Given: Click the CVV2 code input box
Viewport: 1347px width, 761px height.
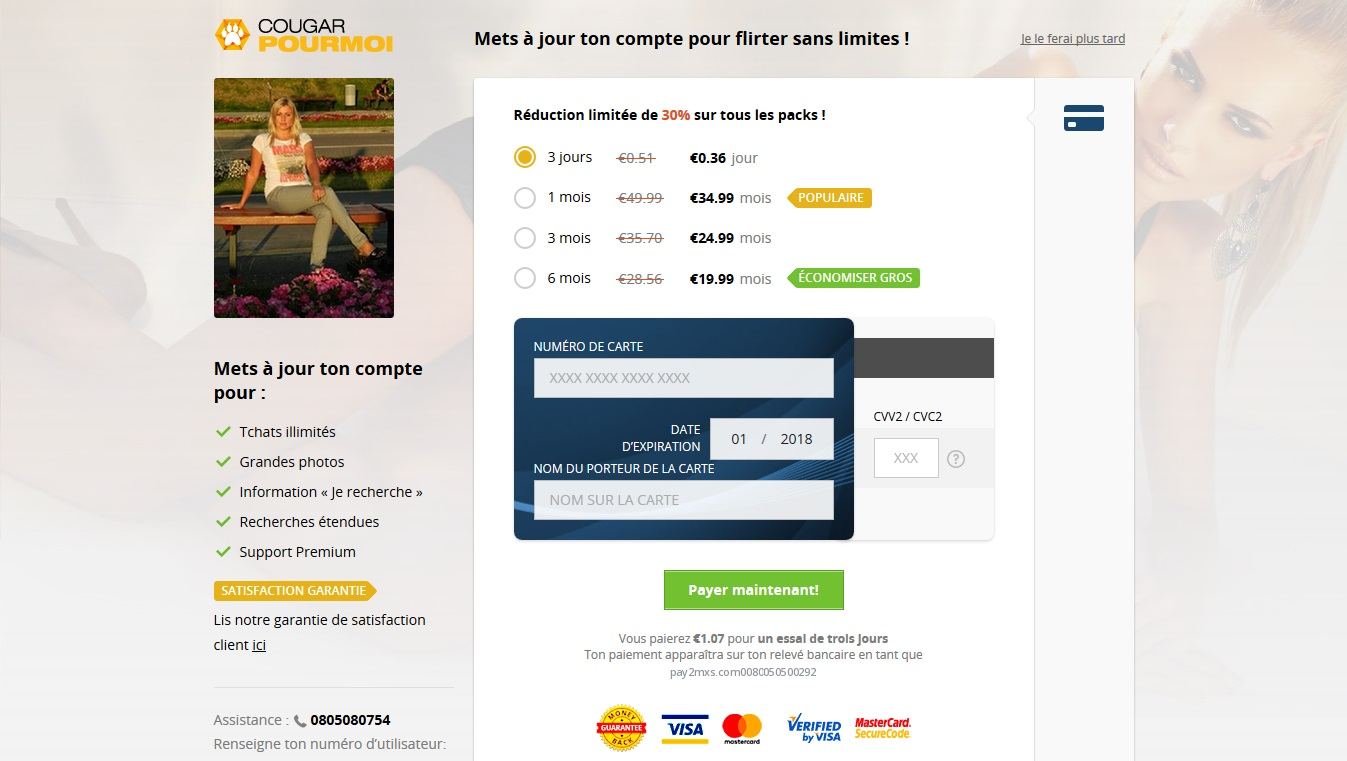Looking at the screenshot, I should tap(906, 458).
